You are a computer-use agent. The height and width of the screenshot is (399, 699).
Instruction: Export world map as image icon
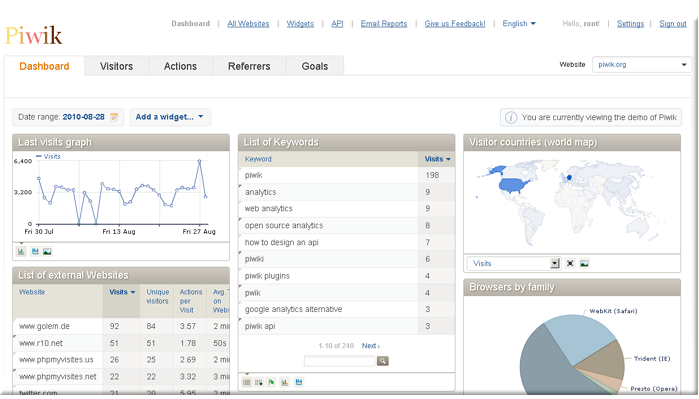pyautogui.click(x=584, y=263)
